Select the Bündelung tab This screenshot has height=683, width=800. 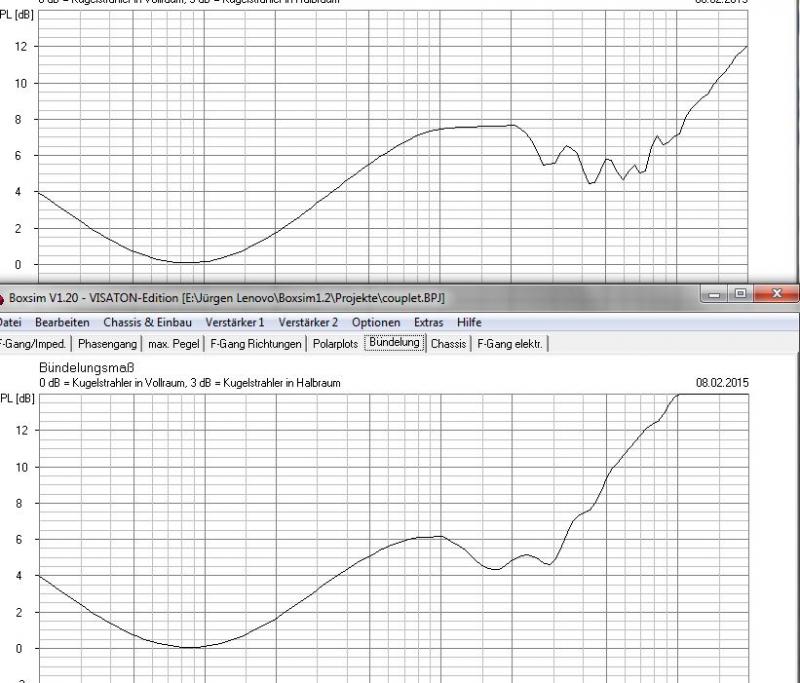pyautogui.click(x=395, y=343)
